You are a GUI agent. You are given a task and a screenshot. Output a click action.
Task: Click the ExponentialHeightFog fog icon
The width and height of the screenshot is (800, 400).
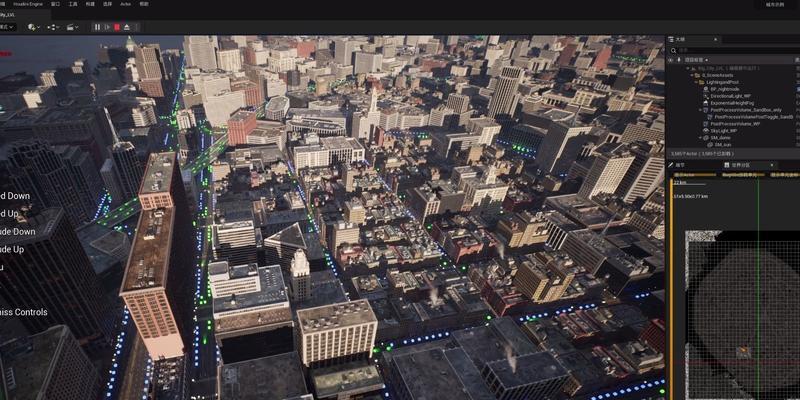click(x=706, y=103)
